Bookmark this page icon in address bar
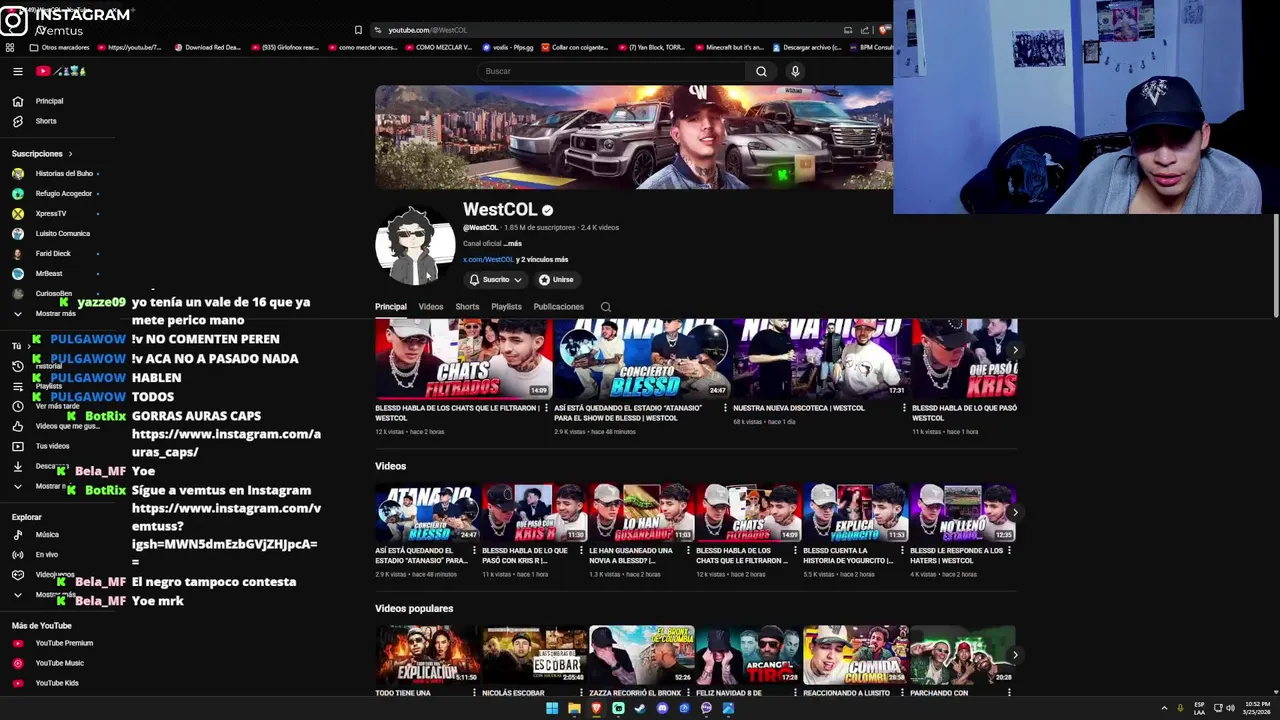Screen dimensions: 1280x720 tap(358, 30)
